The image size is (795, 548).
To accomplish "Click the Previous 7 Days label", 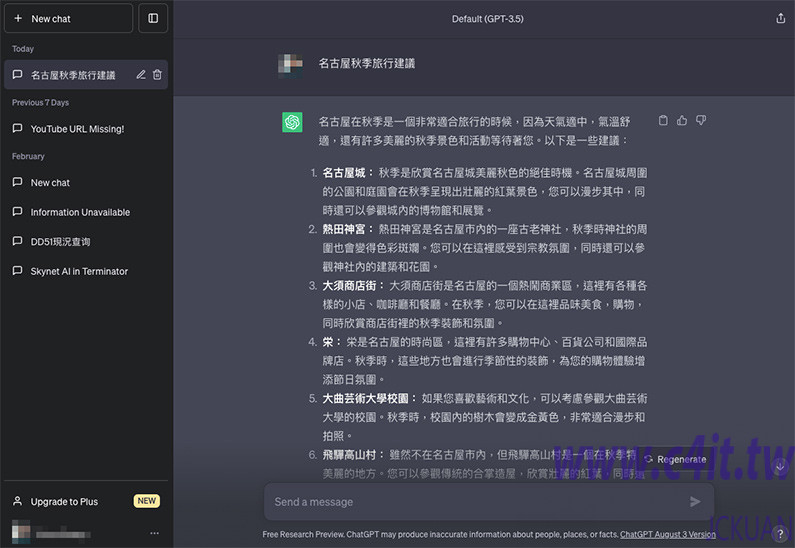I will [x=41, y=102].
